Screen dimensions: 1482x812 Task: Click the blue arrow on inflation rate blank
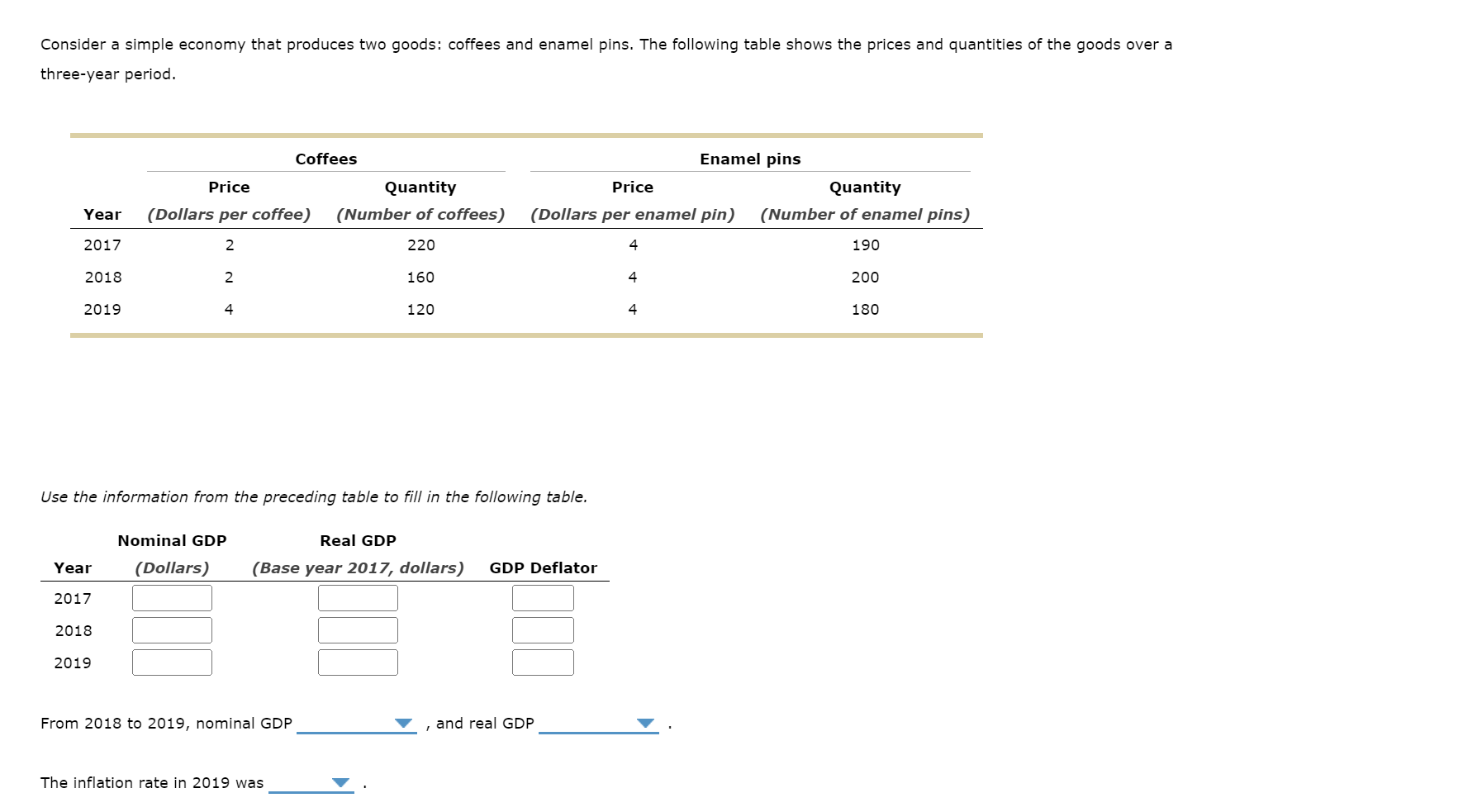[x=339, y=783]
